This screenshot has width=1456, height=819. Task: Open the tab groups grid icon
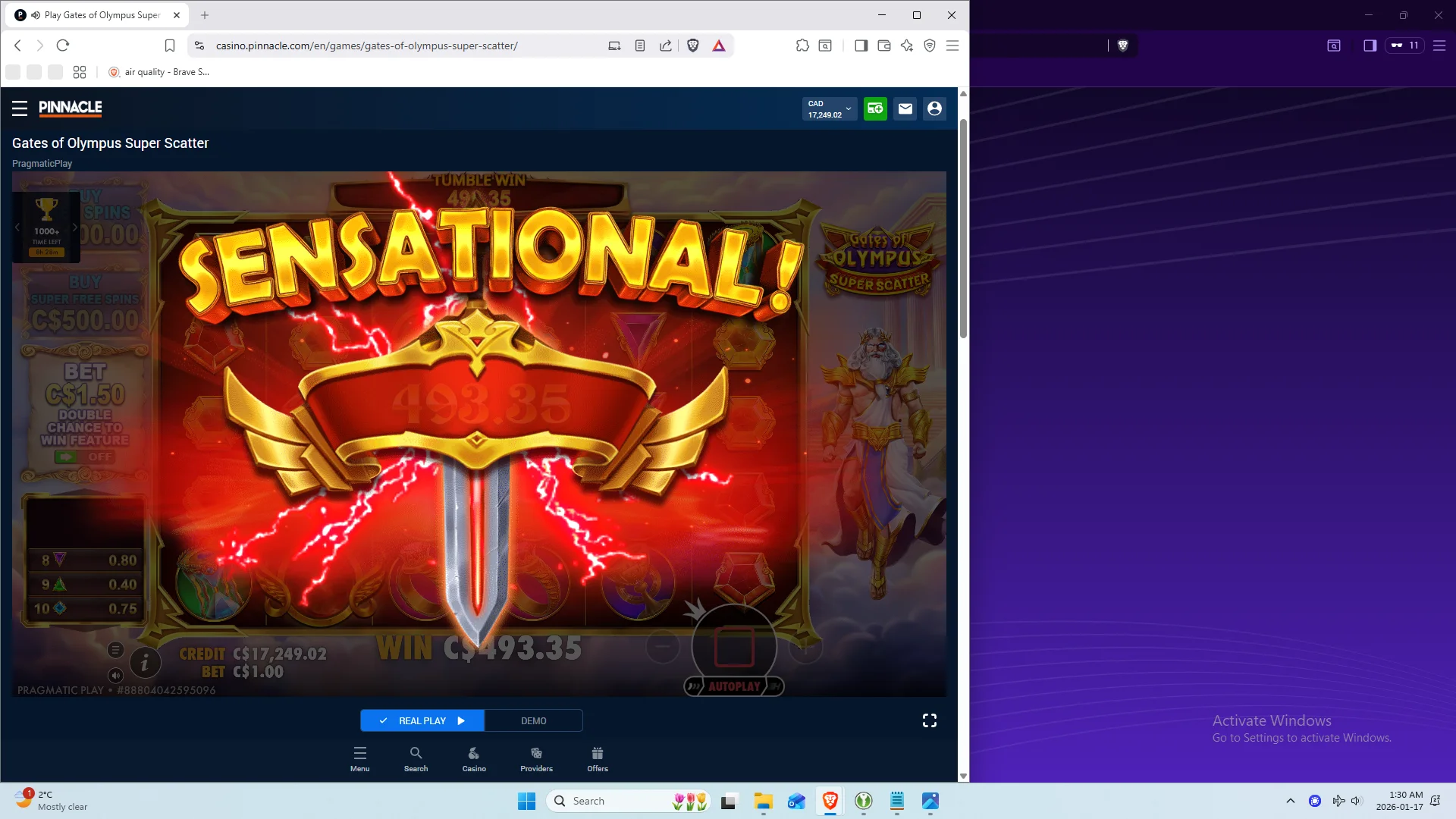[80, 72]
